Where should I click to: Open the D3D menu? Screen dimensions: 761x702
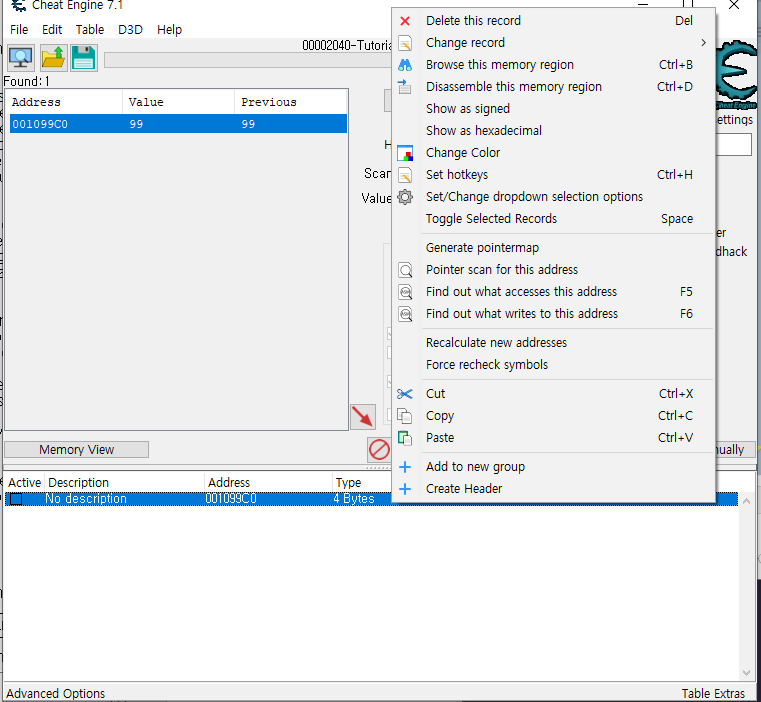[130, 30]
